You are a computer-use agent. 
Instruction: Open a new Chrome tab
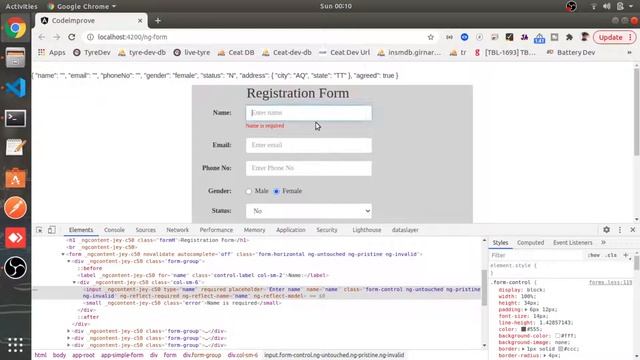[158, 20]
